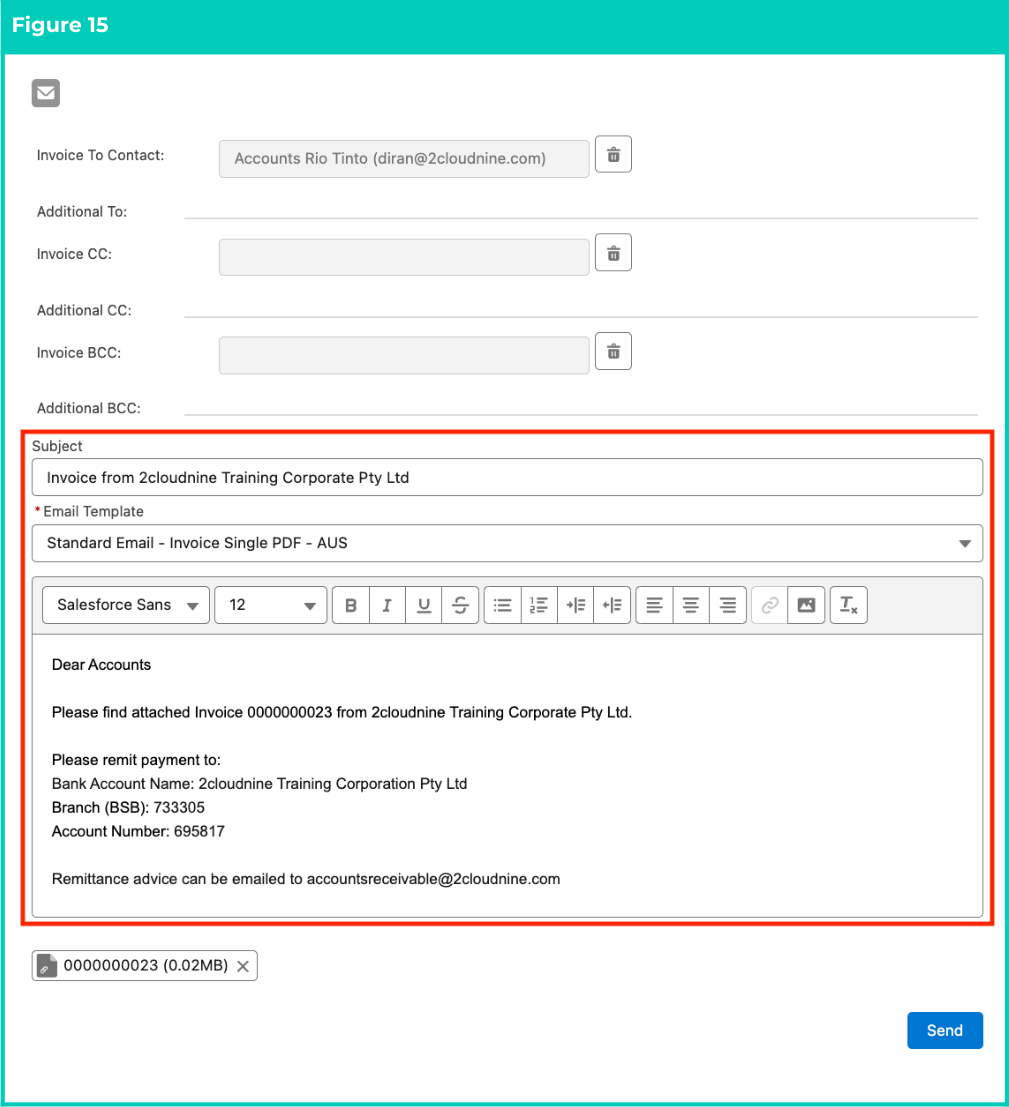Click the Invoice BCC field

pyautogui.click(x=404, y=355)
